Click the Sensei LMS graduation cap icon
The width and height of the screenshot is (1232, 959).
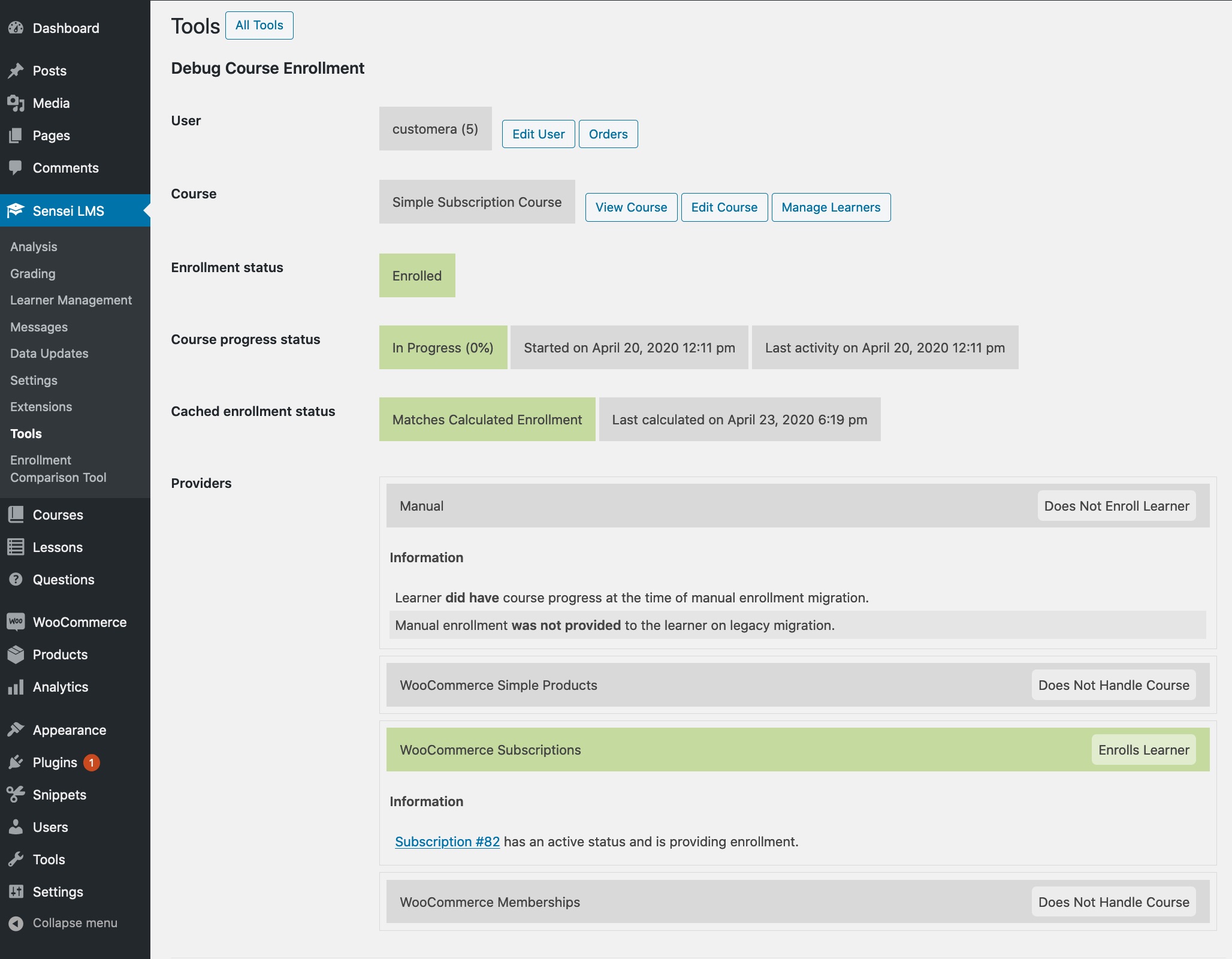click(x=16, y=211)
